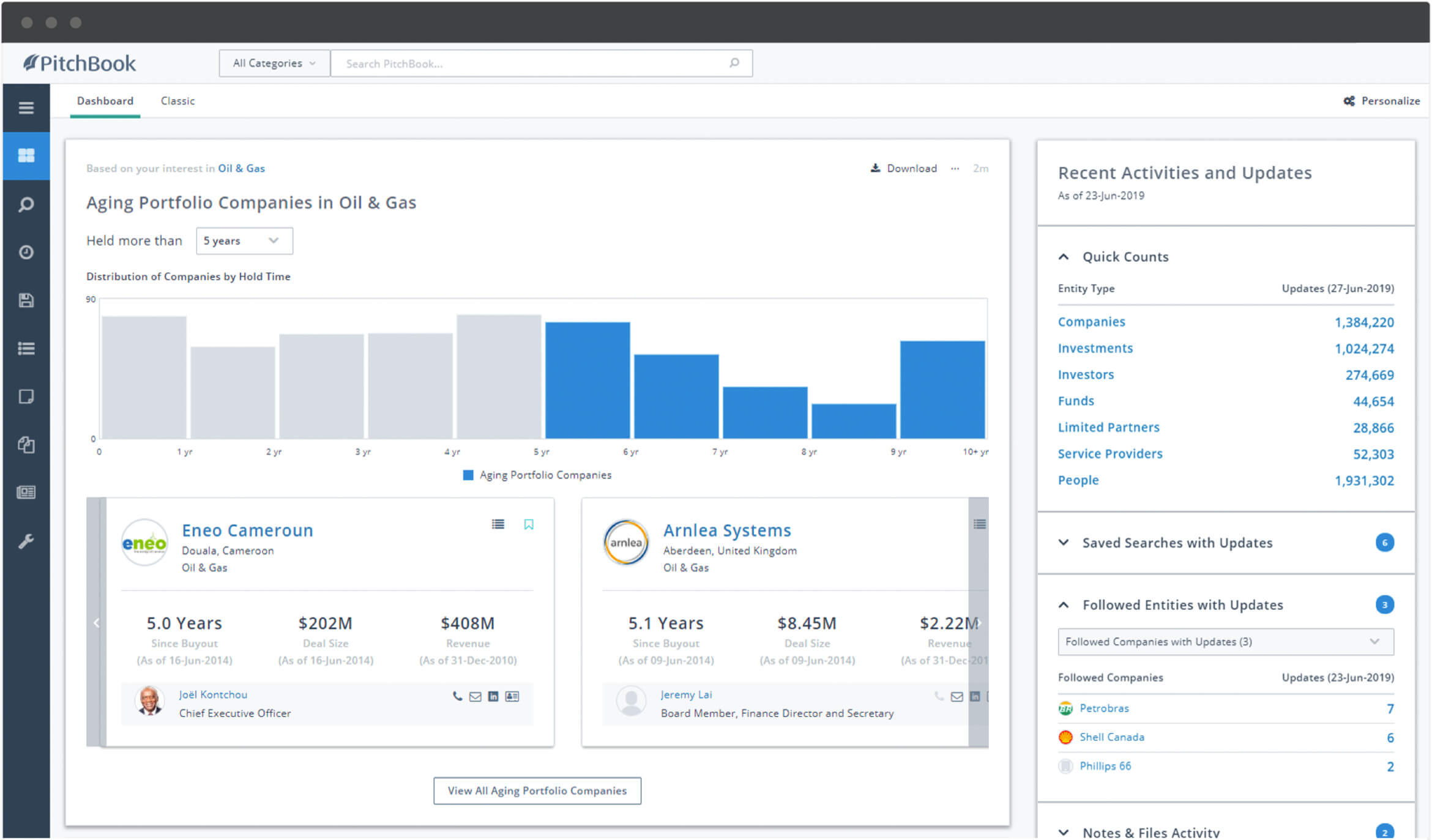Click the 1,384,220 Companies update count
Image resolution: width=1432 pixels, height=840 pixels.
point(1364,322)
